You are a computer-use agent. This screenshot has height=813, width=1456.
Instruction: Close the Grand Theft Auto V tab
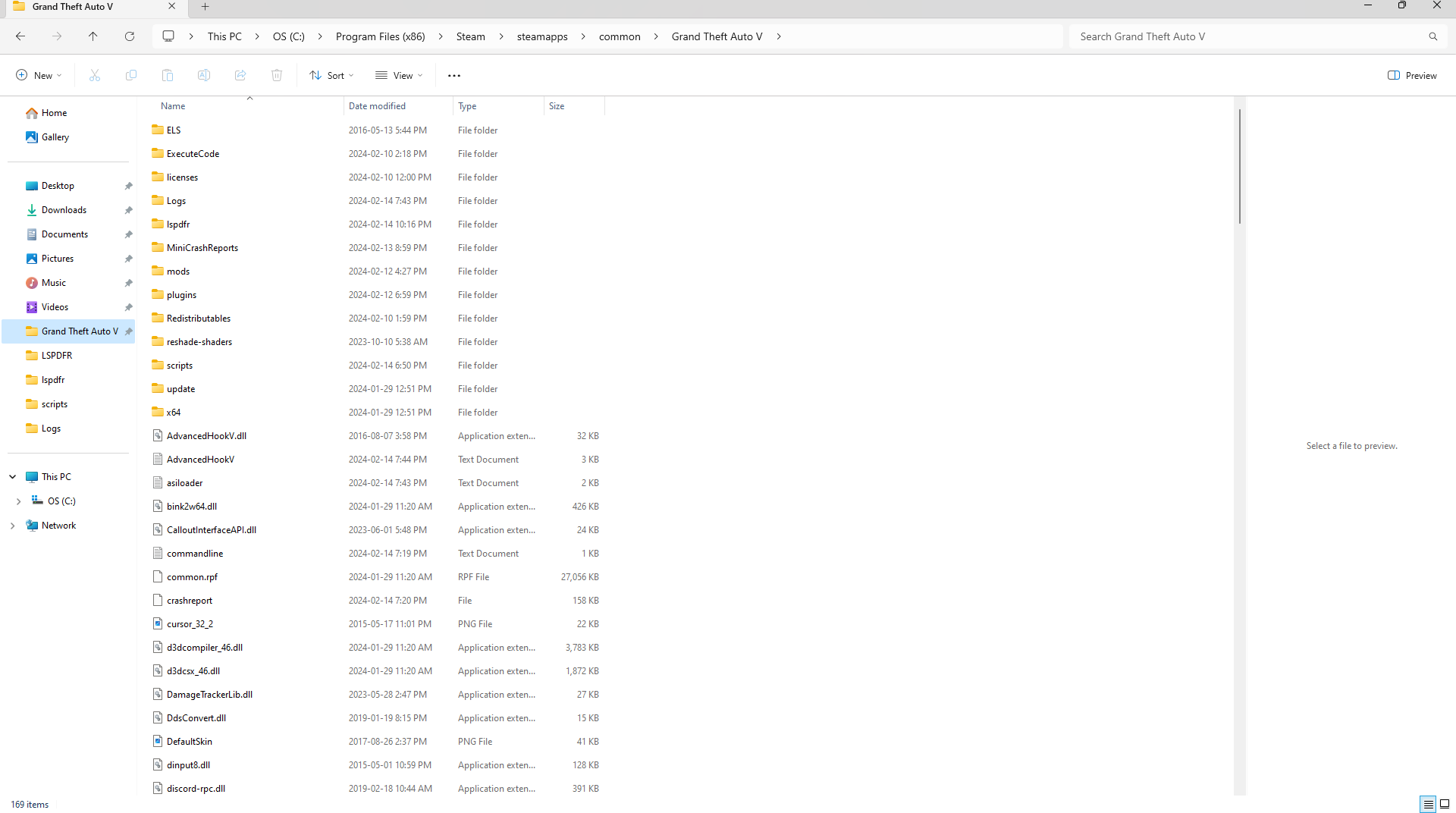tap(172, 7)
